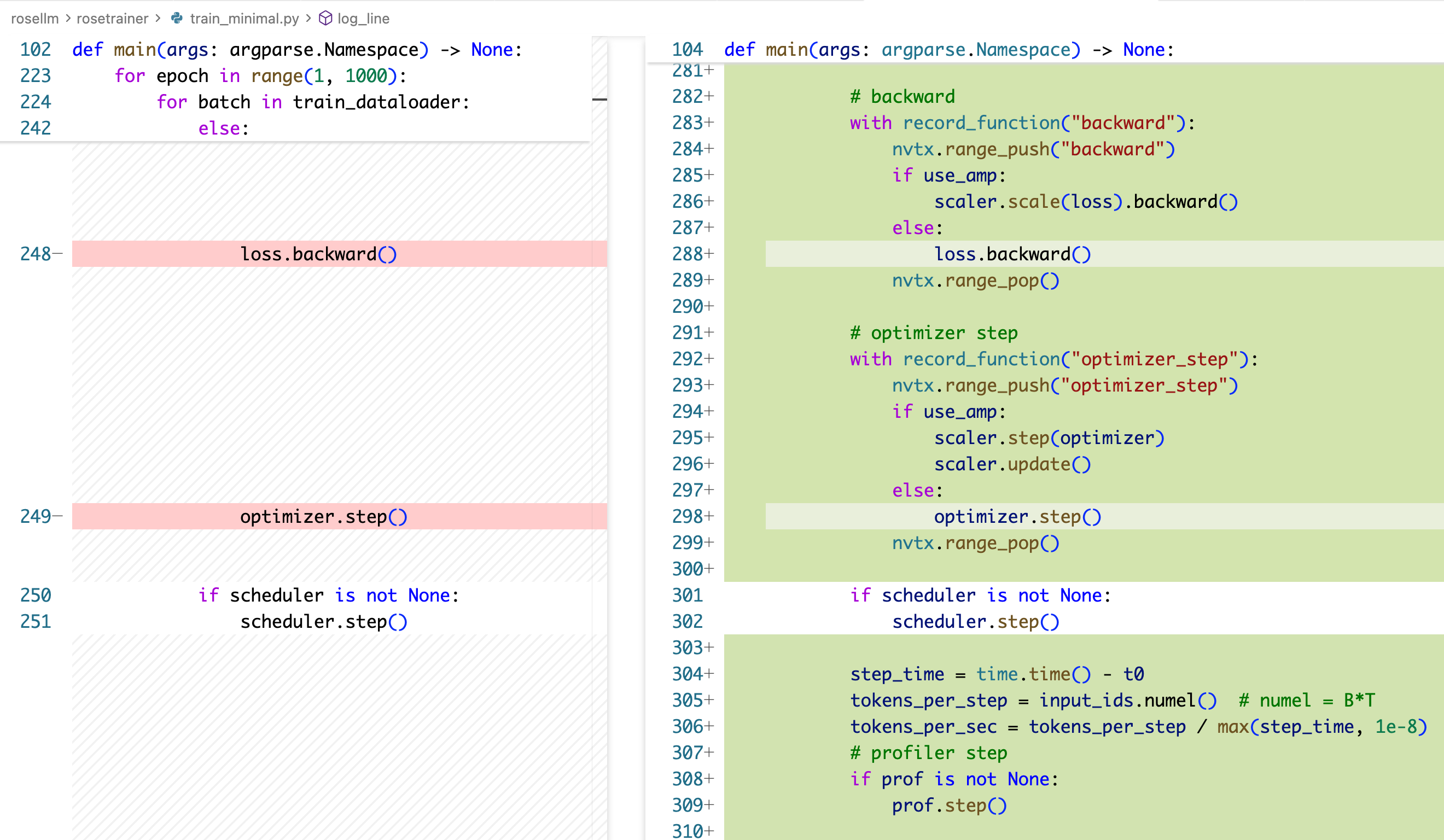Viewport: 1444px width, 840px height.
Task: Click sticky 'else:' line 242 header
Action: coord(224,129)
